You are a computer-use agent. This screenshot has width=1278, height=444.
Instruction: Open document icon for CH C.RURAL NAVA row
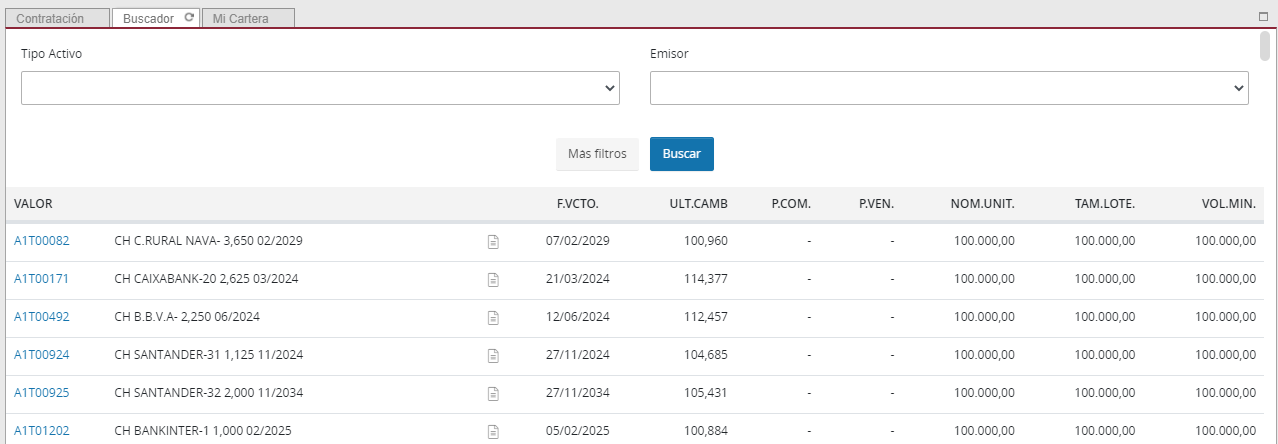pos(492,241)
